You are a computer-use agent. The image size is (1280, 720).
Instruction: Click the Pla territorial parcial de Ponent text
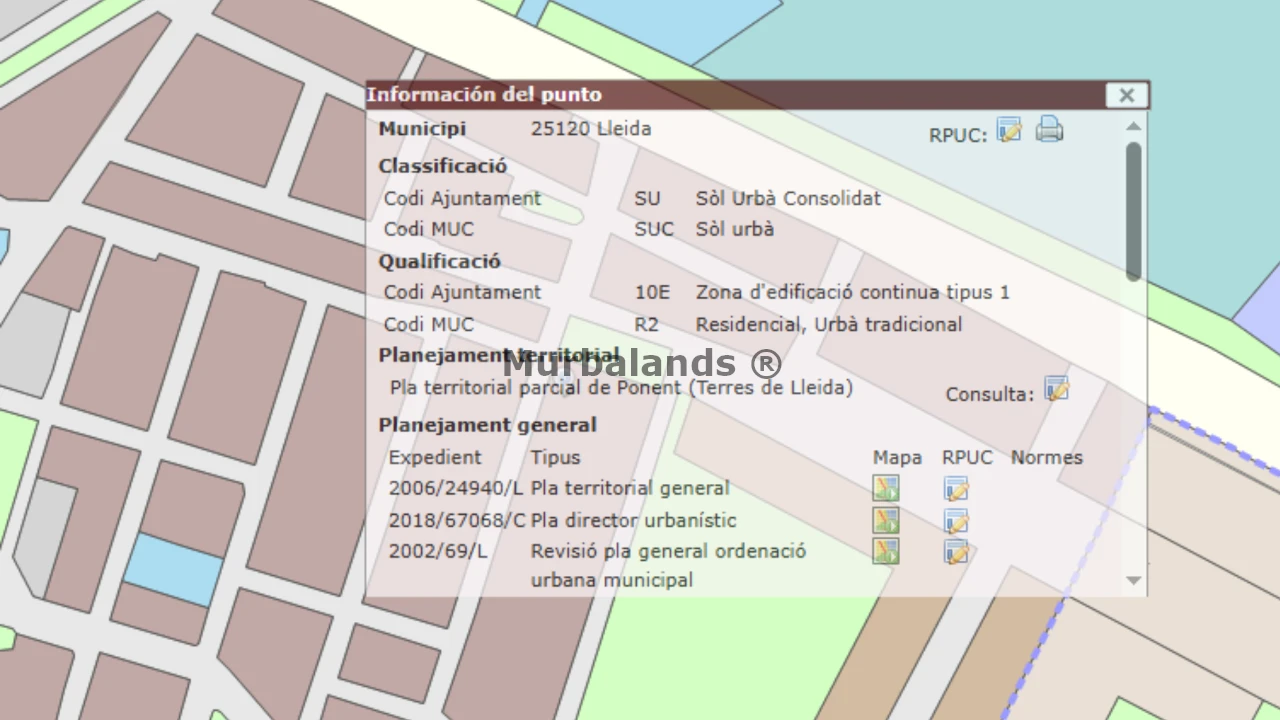pyautogui.click(x=621, y=387)
